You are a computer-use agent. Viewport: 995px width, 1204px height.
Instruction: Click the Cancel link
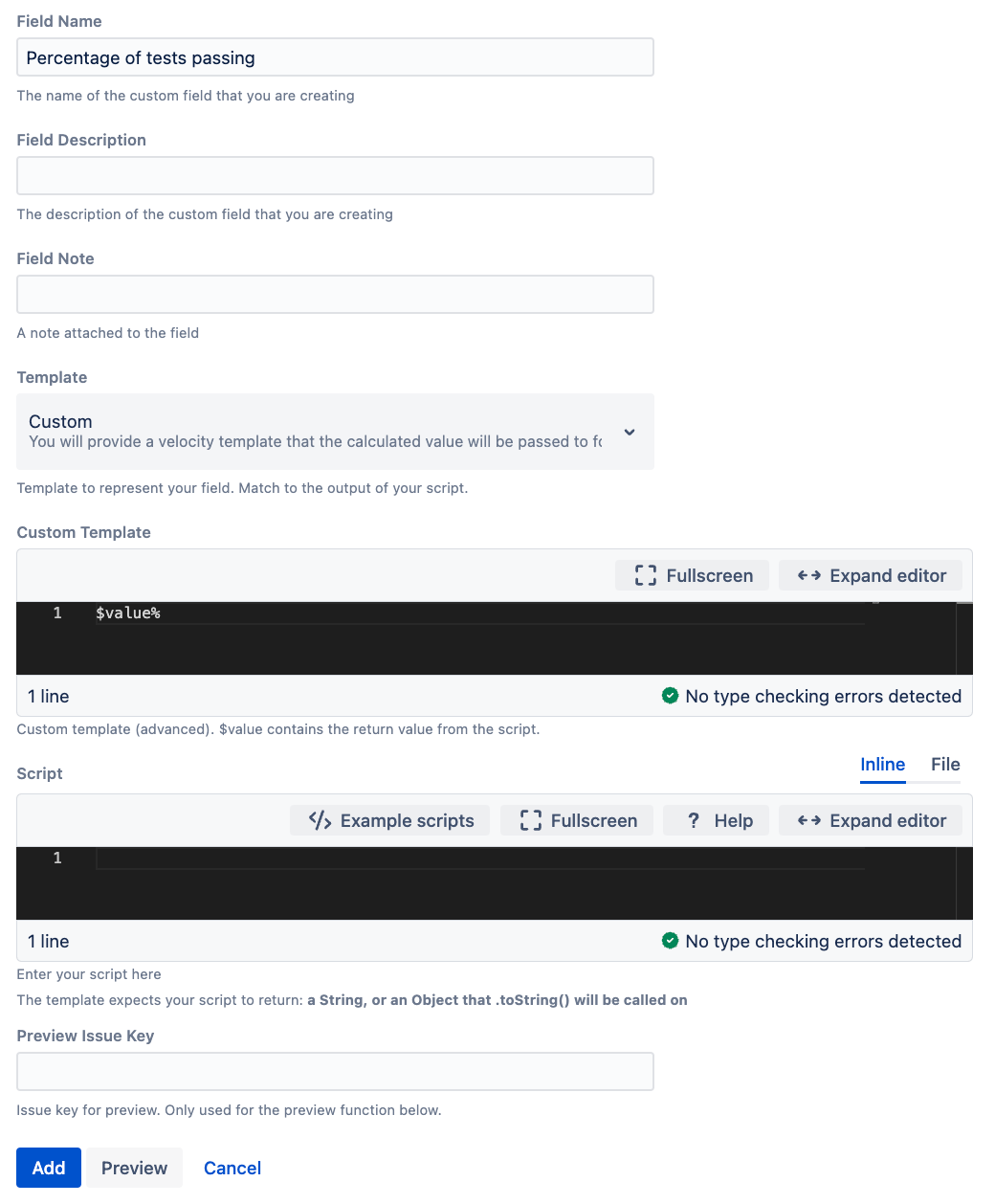(x=232, y=1168)
